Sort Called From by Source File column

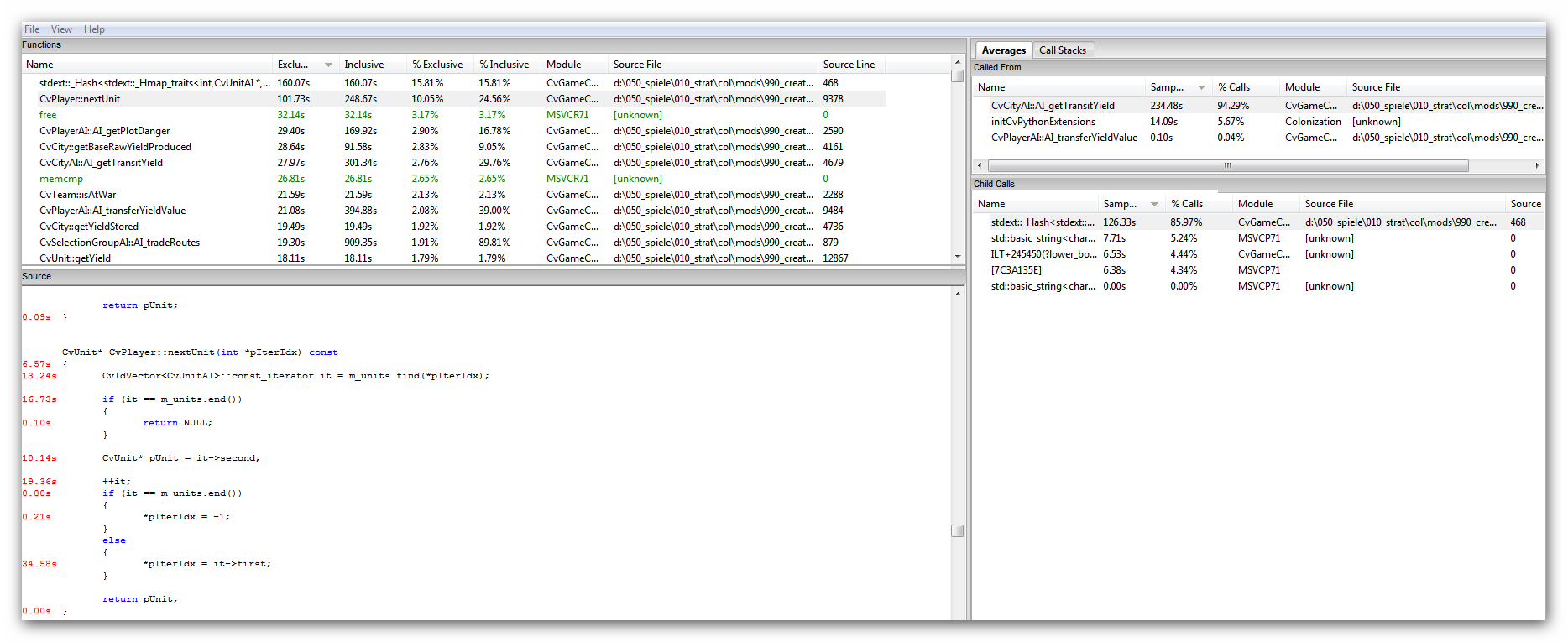(x=1445, y=87)
